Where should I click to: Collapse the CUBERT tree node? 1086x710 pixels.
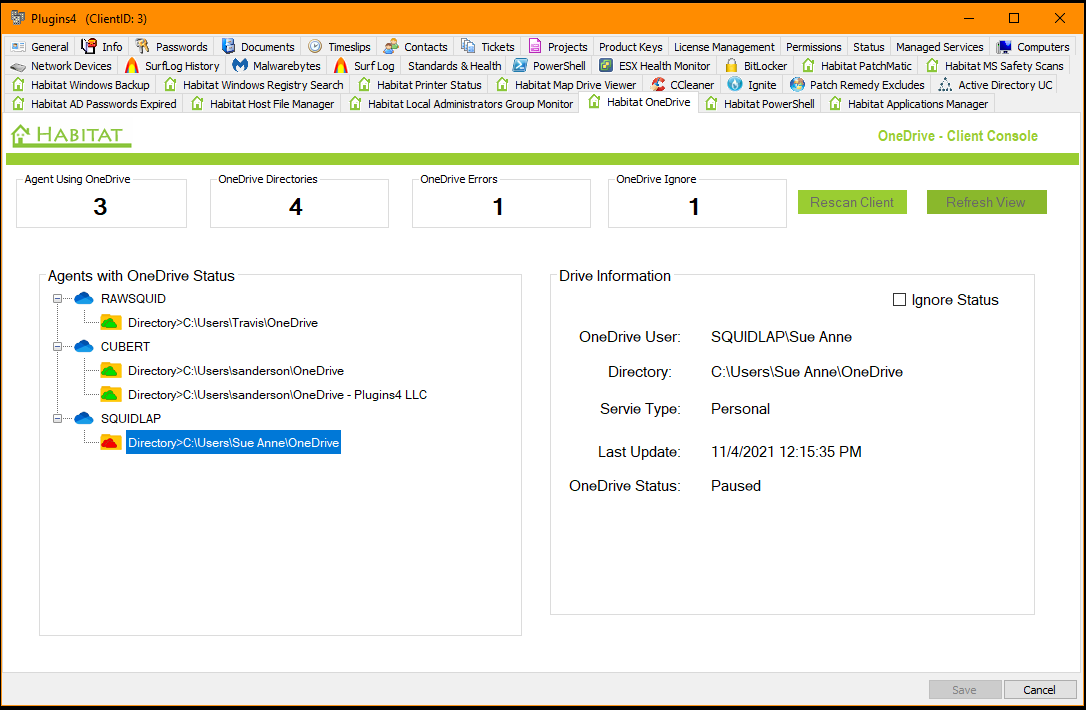pyautogui.click(x=57, y=346)
